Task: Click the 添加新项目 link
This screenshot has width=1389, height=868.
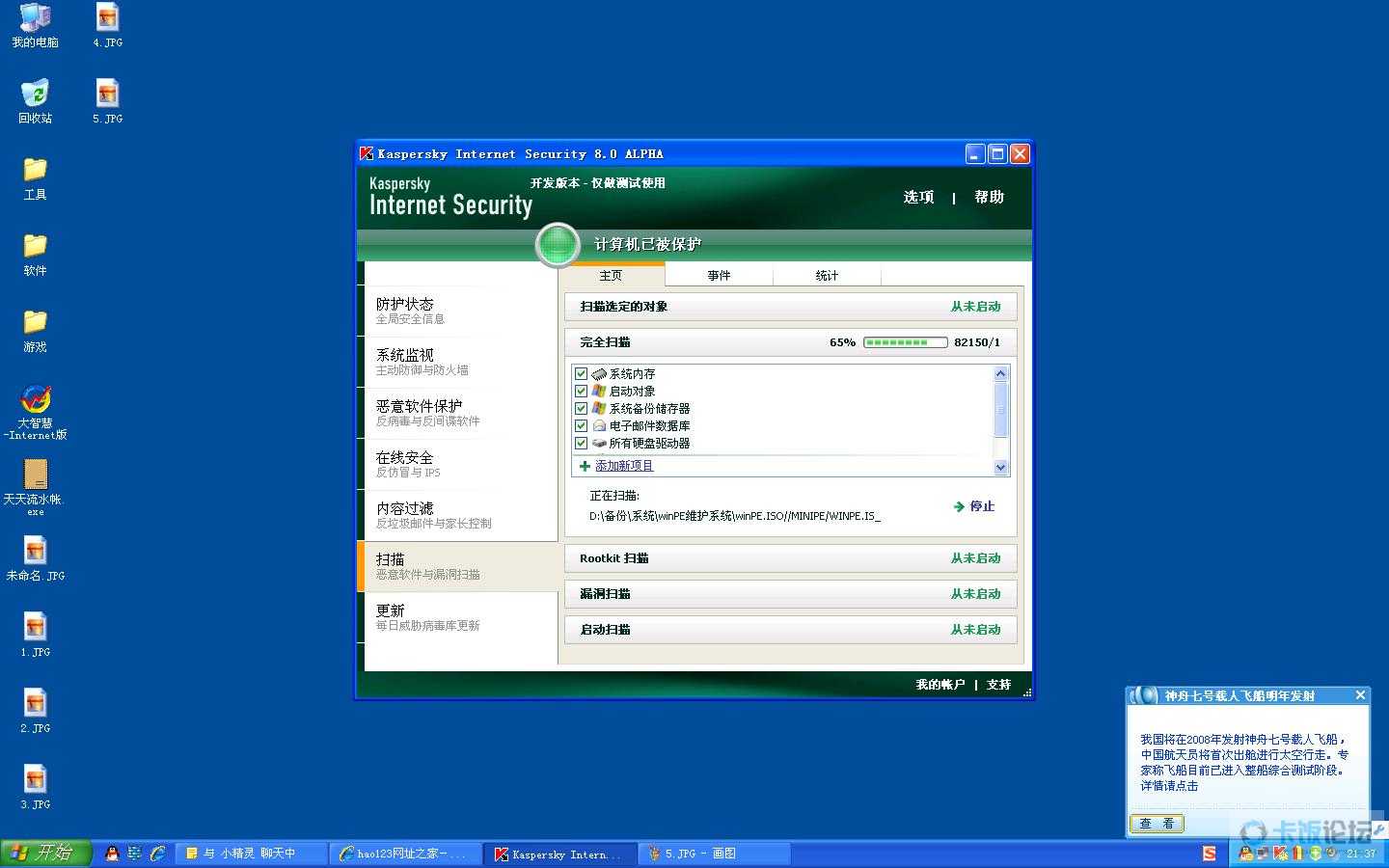Action: (x=624, y=466)
